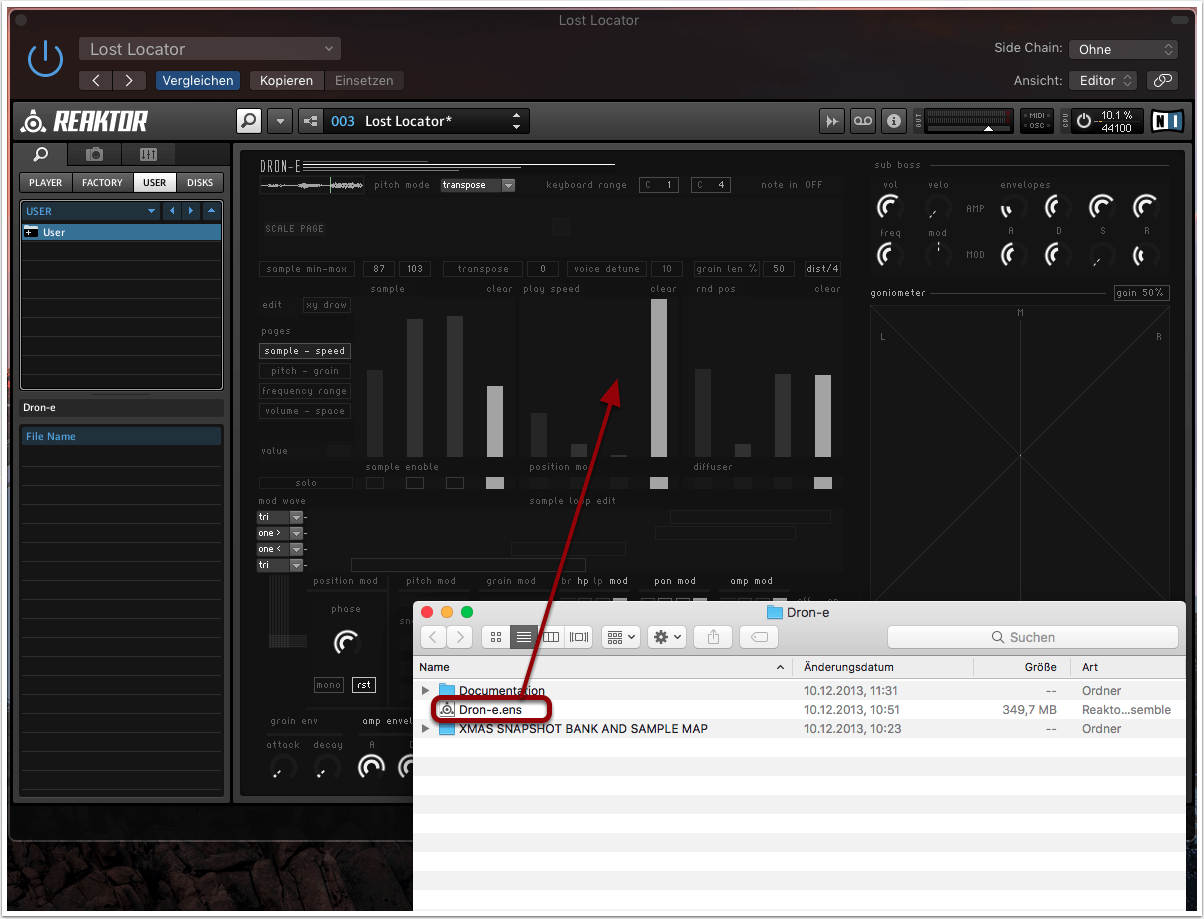
Task: Switch to the FACTORY browser tab
Action: pyautogui.click(x=102, y=183)
